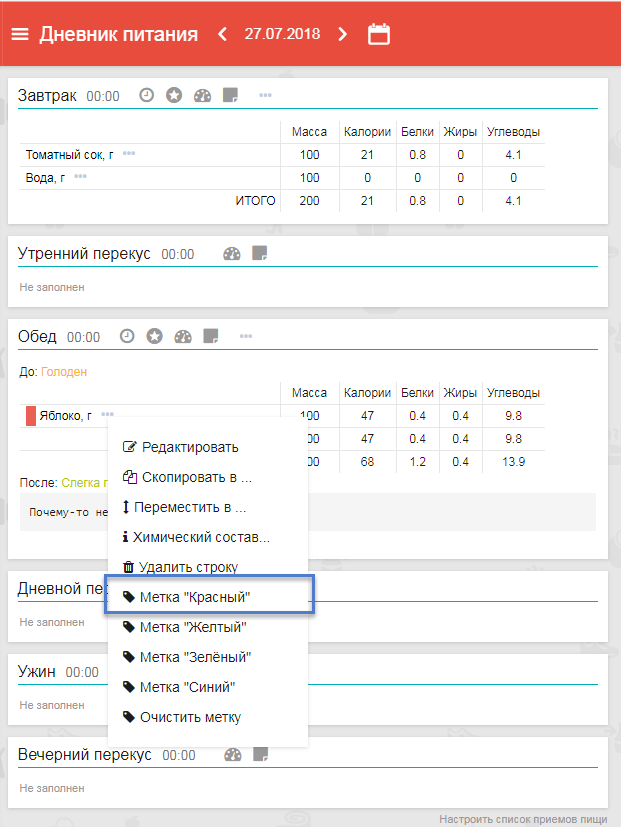The height and width of the screenshot is (827, 621).
Task: Expand more options for Завтрак meal
Action: tap(266, 95)
